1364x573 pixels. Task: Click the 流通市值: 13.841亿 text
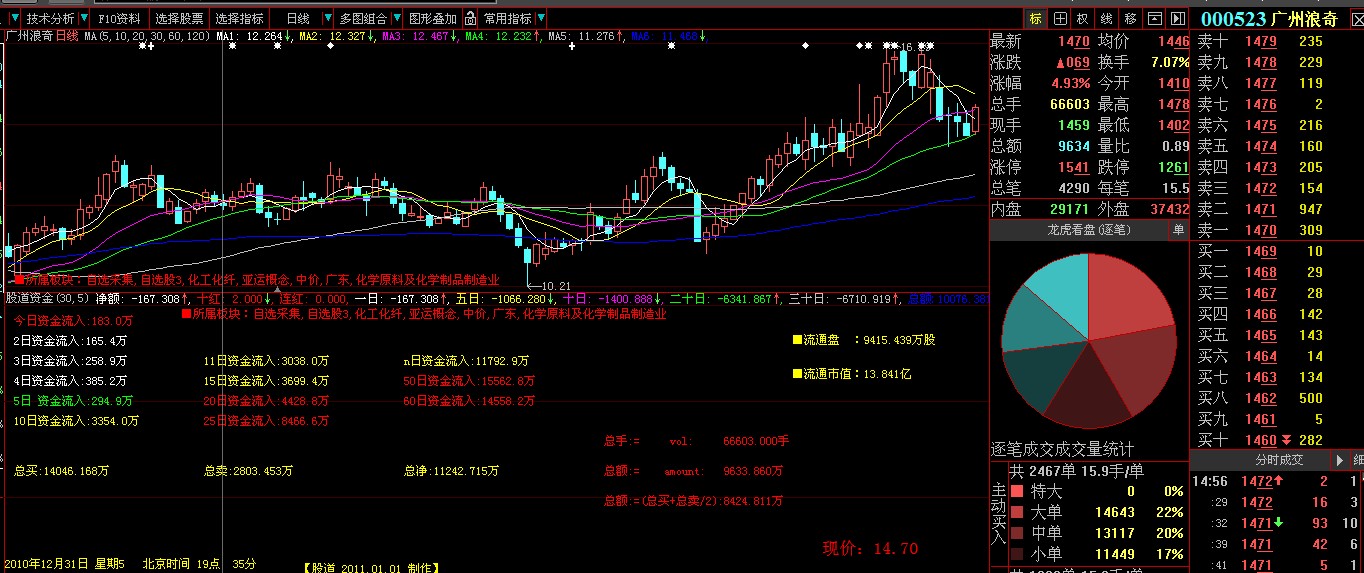858,374
